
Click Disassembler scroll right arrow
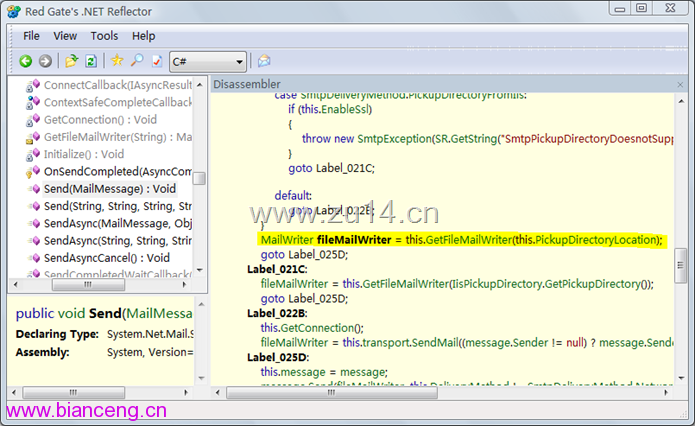666,392
